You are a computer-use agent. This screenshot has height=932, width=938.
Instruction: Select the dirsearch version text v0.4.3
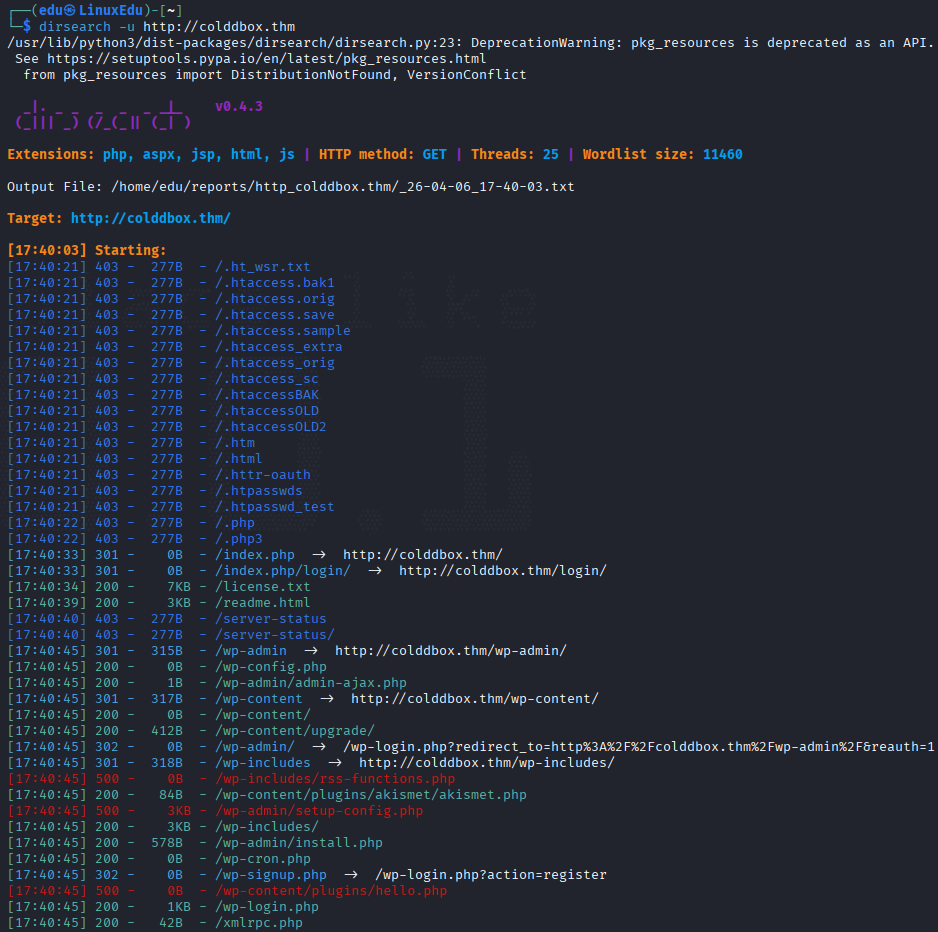coord(239,106)
